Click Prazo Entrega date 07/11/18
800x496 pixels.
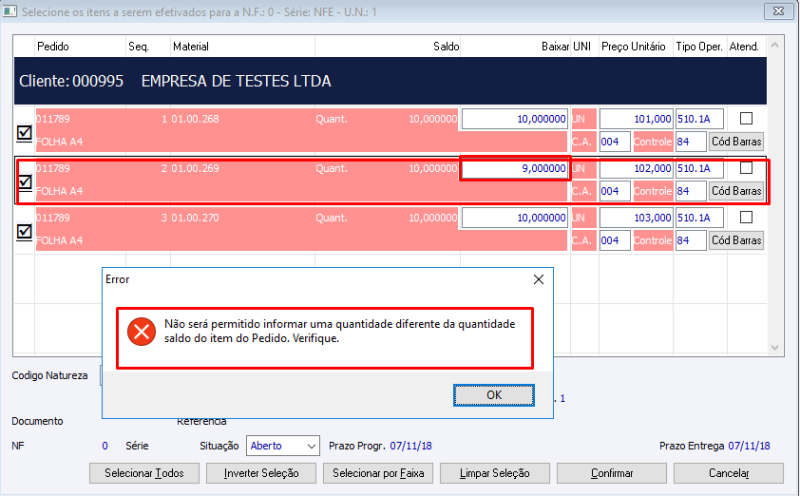tap(749, 446)
